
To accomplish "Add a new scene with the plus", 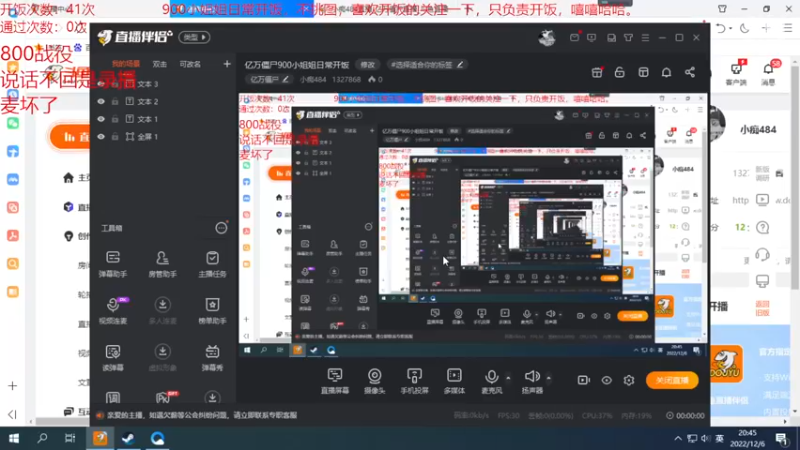I will (x=227, y=64).
